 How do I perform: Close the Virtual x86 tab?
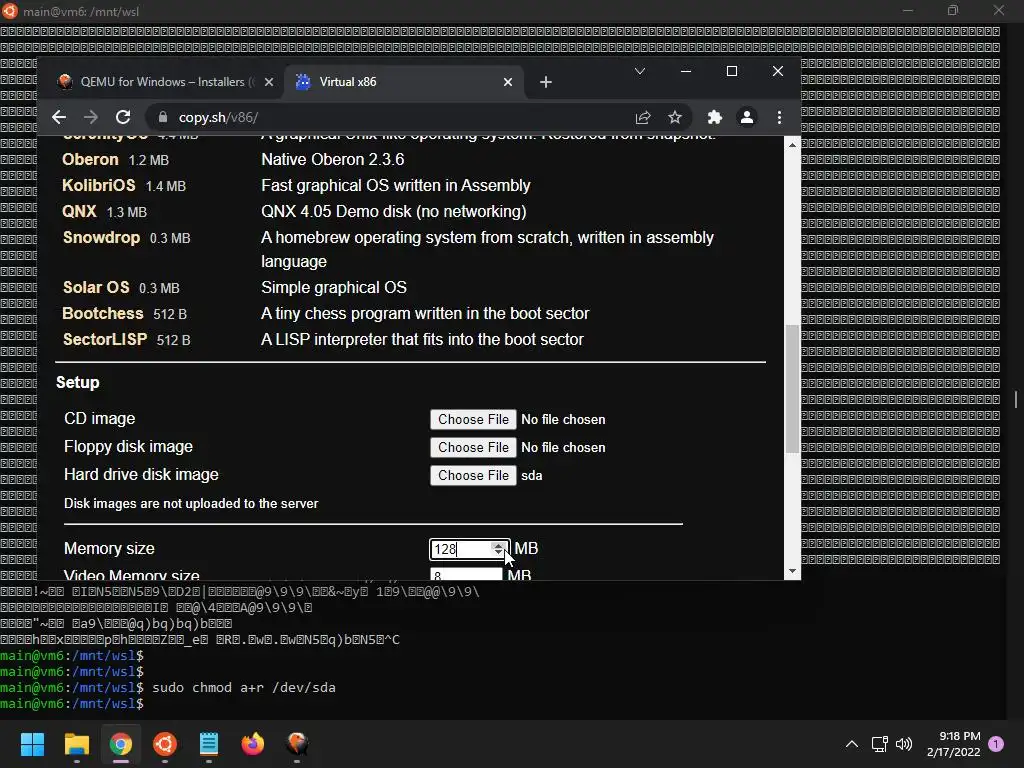pos(507,82)
